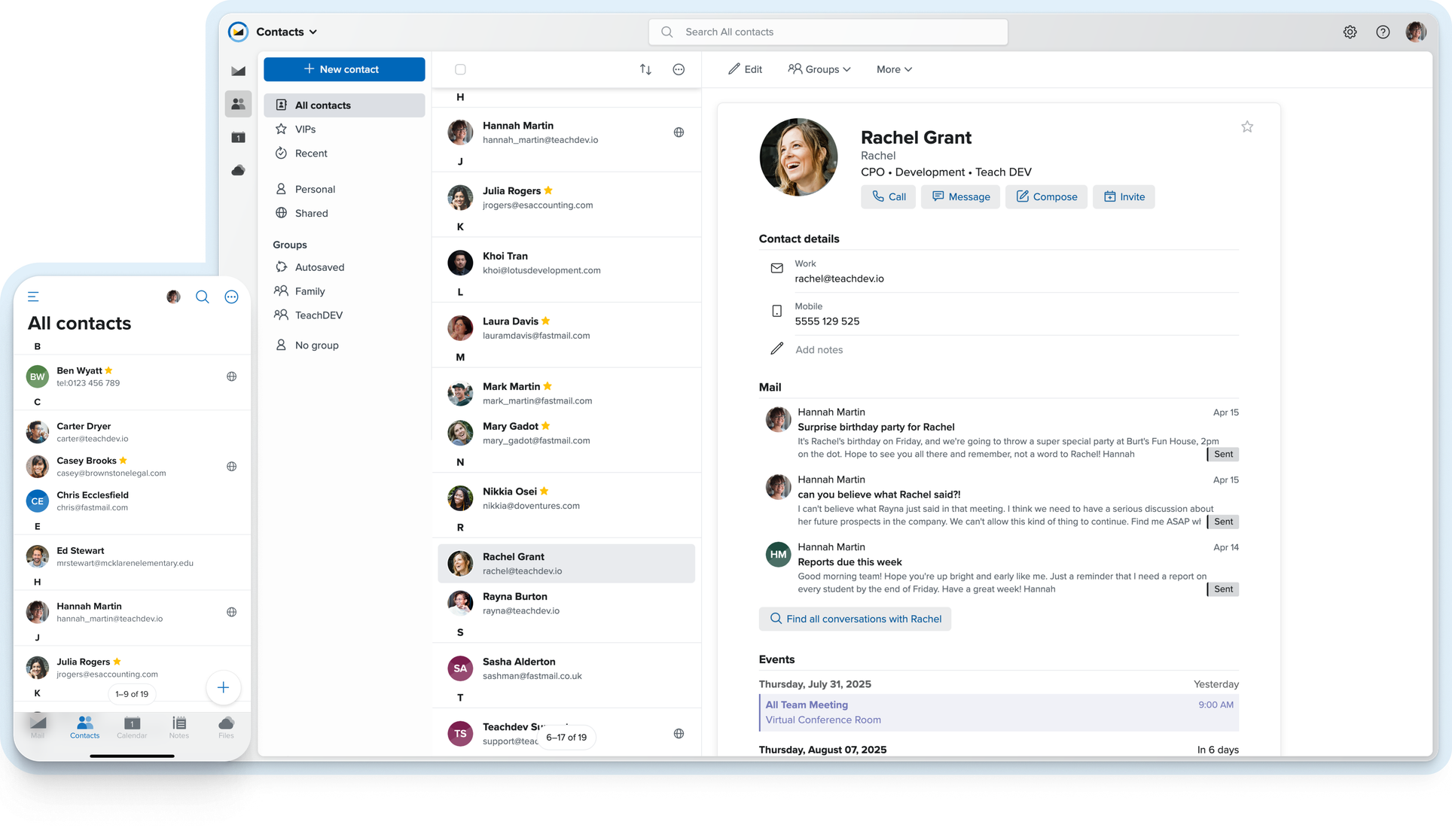Open the three-dot options icon above the contacts
Viewport: 1452px width, 840px height.
click(x=679, y=69)
